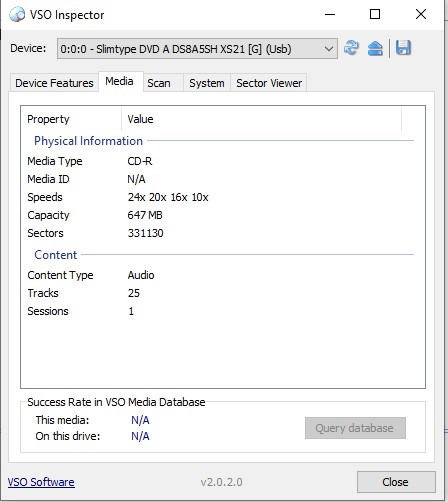
Task: Click the Audio content type value
Action: coord(141,275)
